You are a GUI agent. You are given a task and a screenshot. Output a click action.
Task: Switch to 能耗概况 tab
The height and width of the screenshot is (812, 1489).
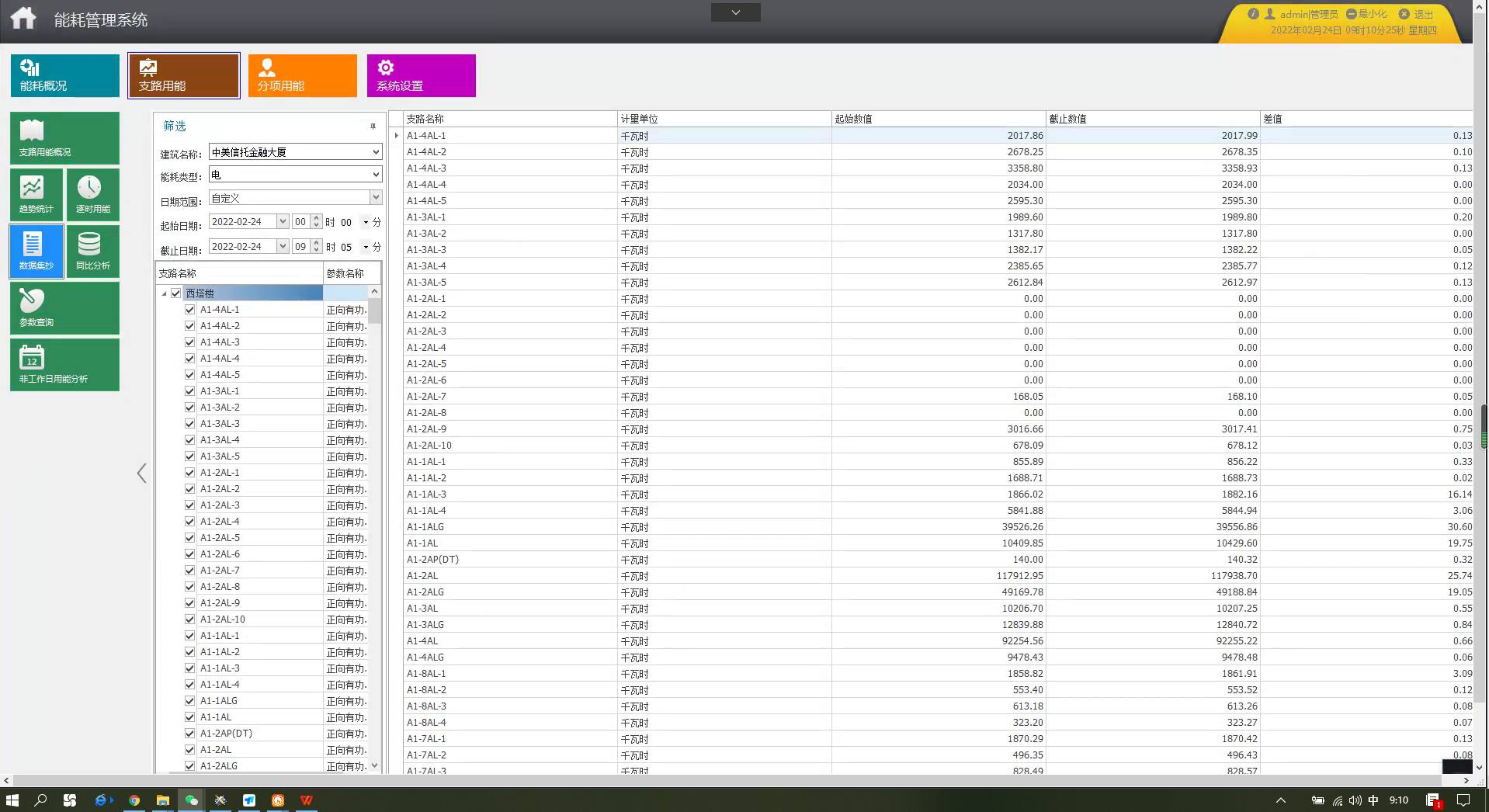click(x=65, y=75)
